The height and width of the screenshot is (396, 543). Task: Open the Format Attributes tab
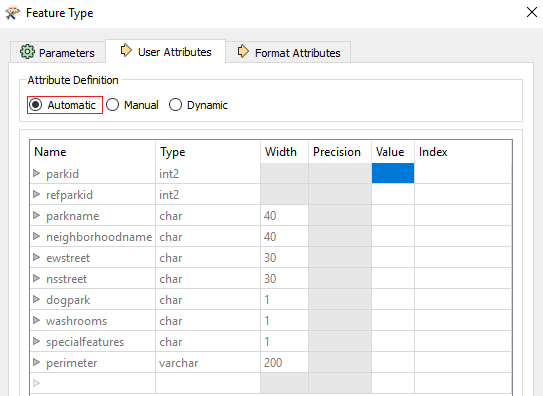tap(288, 52)
